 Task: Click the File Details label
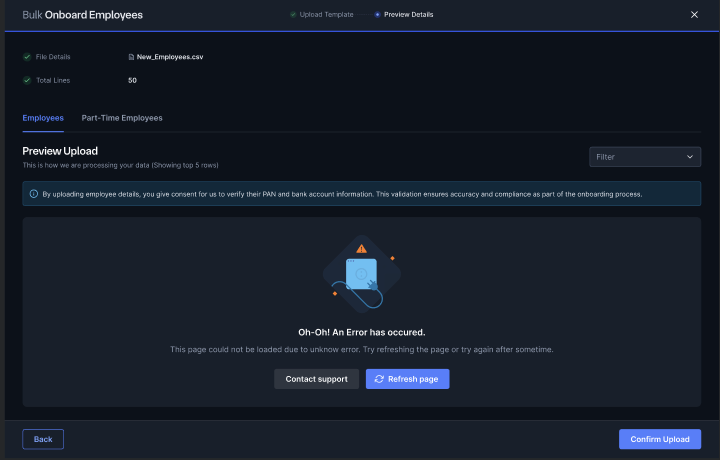(53, 57)
